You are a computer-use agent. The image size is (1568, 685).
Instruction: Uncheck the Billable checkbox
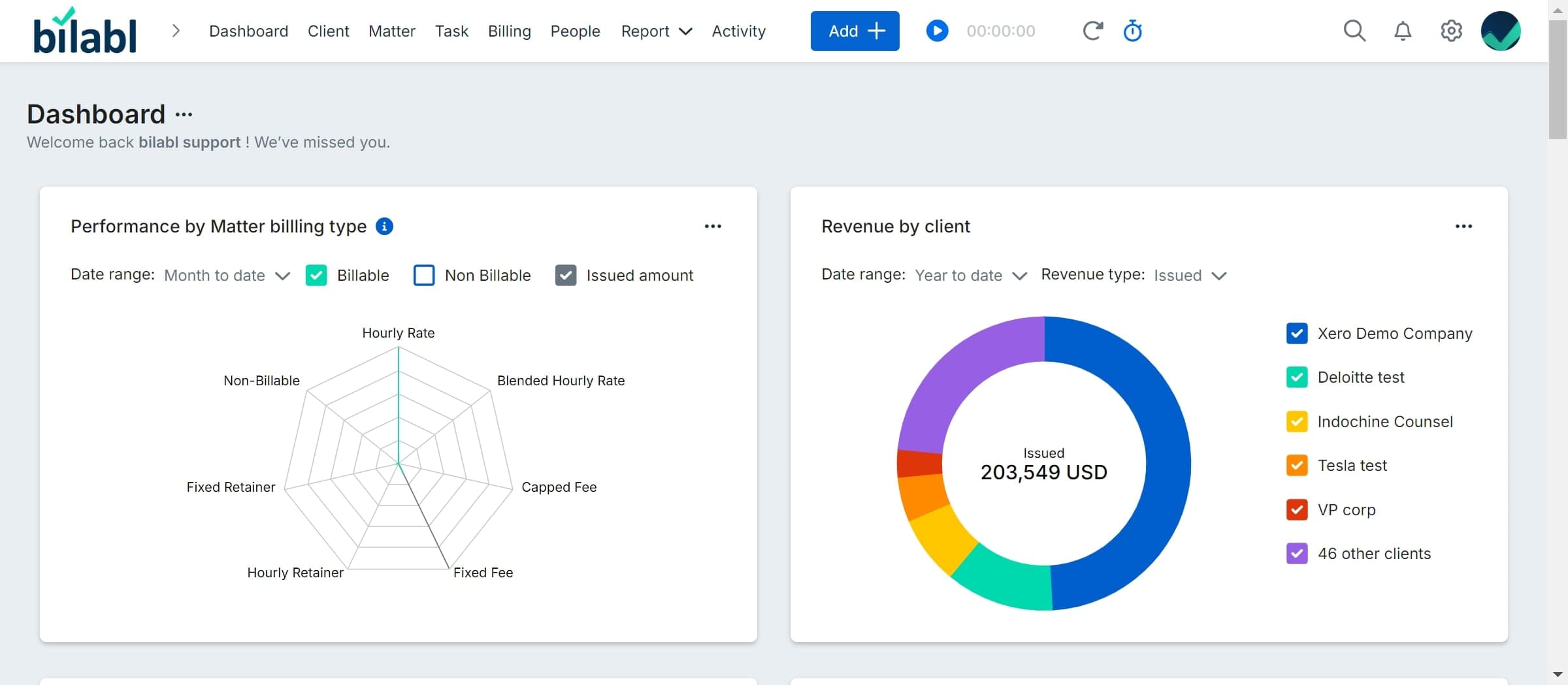316,276
